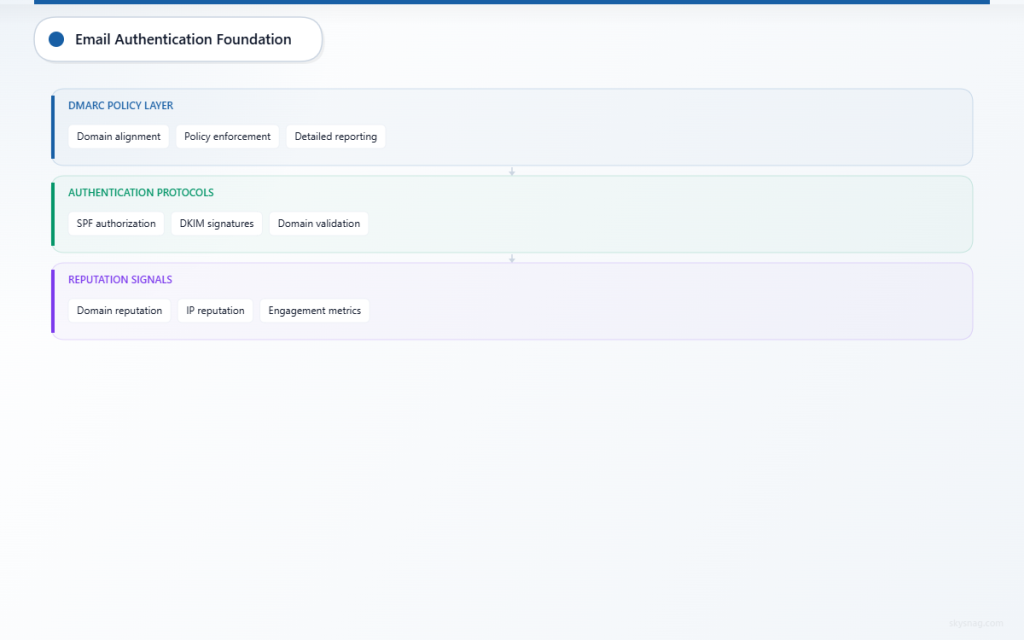The width and height of the screenshot is (1024, 640).
Task: Click the SPF authorization chip
Action: 115,223
